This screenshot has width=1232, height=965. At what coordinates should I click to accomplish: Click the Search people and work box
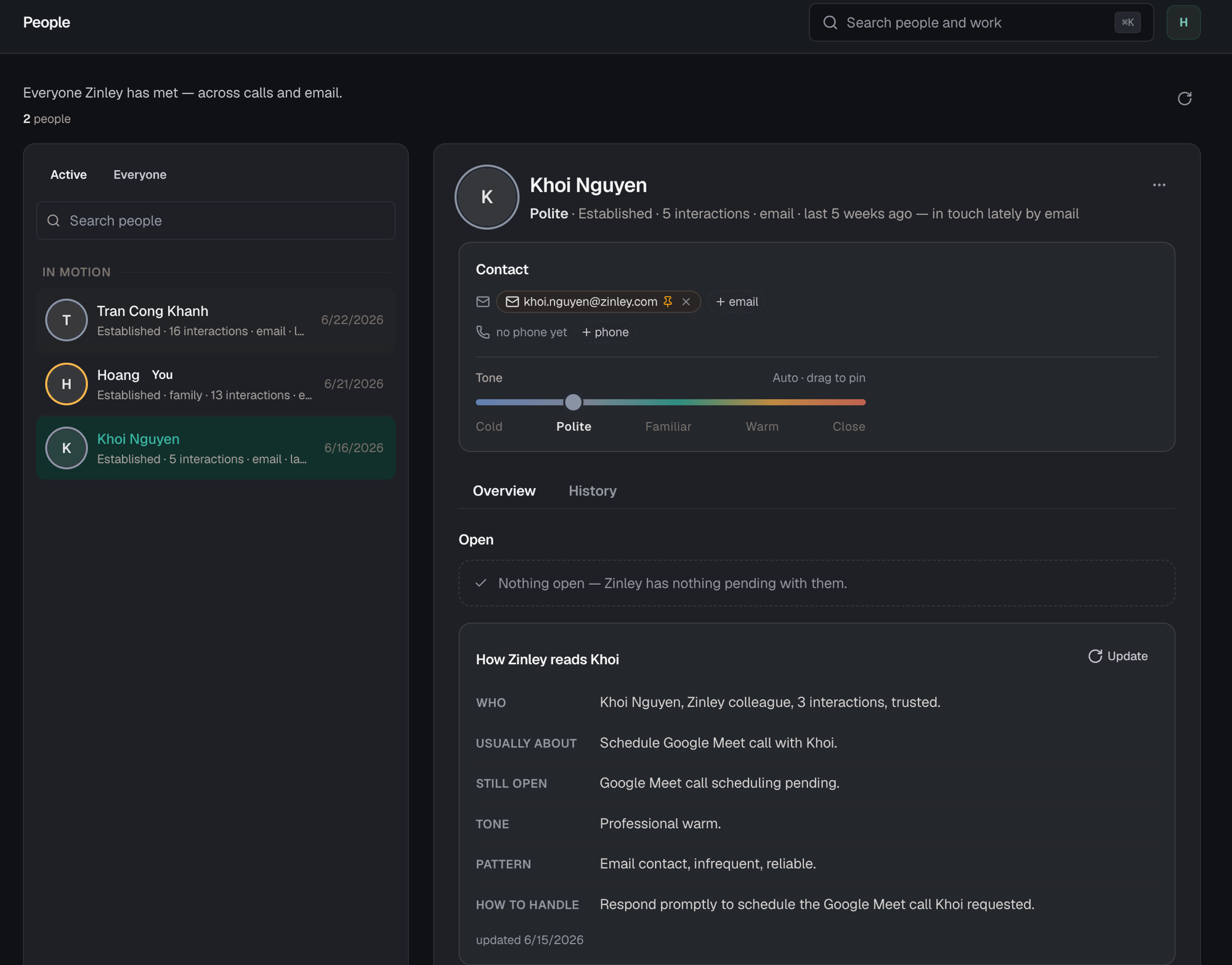coord(981,23)
